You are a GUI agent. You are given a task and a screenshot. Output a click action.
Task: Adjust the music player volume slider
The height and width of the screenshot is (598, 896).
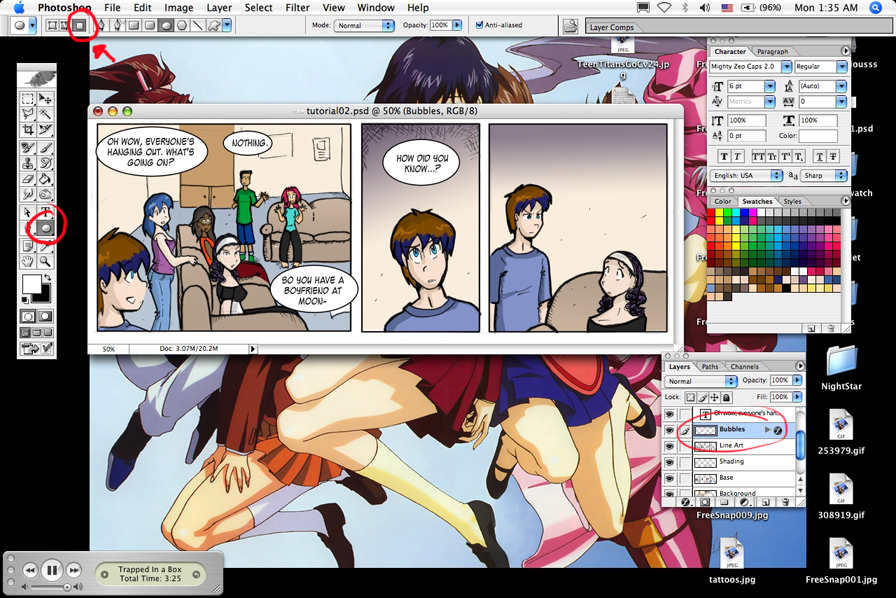tap(50, 587)
